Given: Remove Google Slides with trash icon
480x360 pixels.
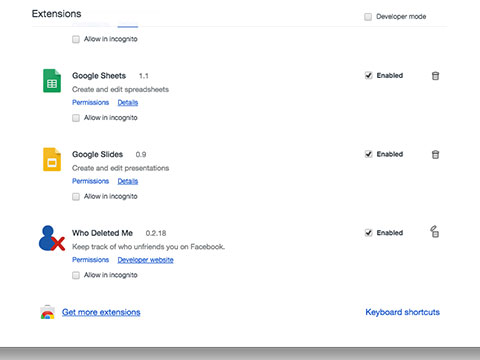Looking at the screenshot, I should point(435,154).
